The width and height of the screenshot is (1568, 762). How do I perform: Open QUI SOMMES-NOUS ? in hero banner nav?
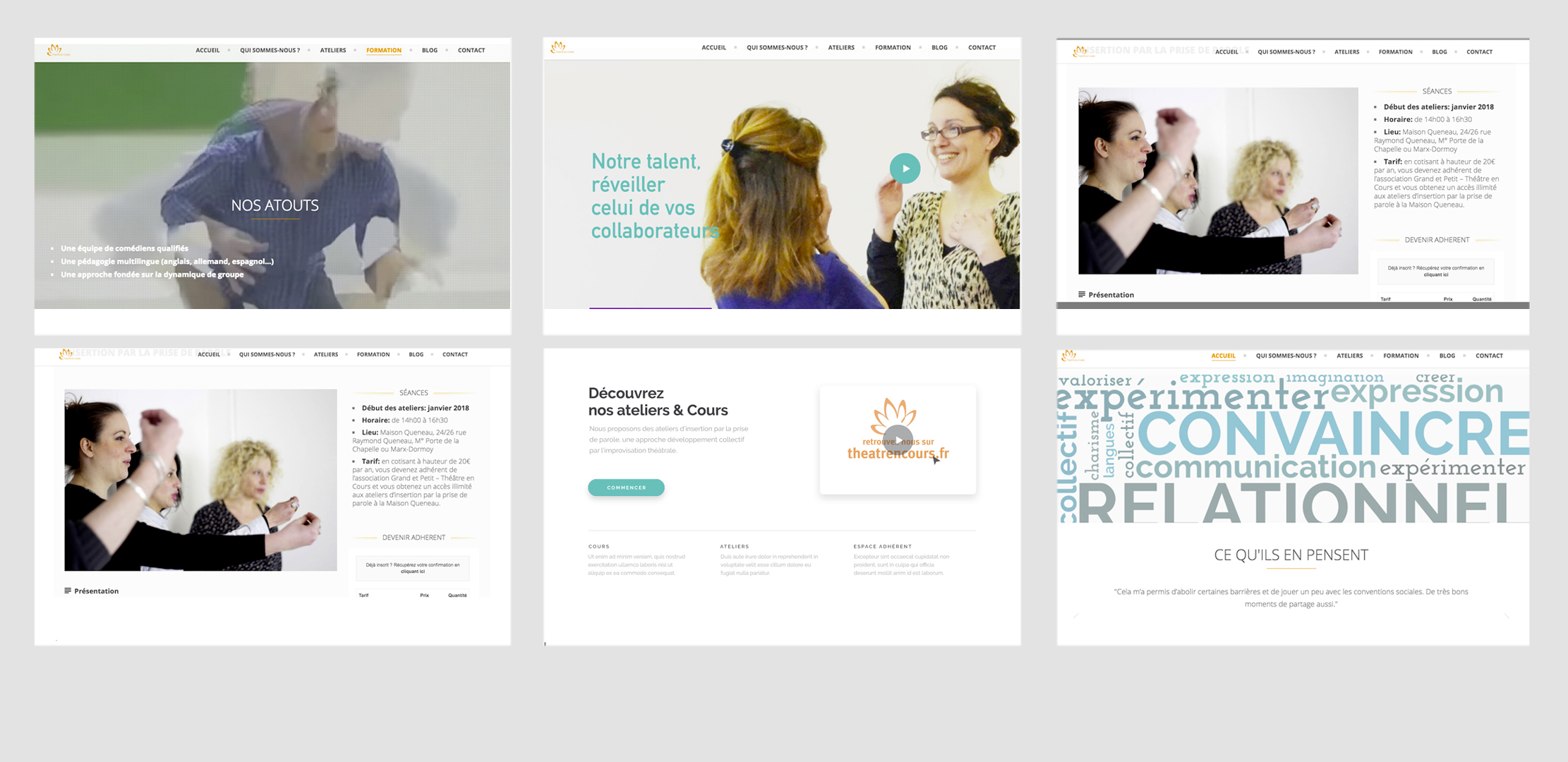point(777,47)
